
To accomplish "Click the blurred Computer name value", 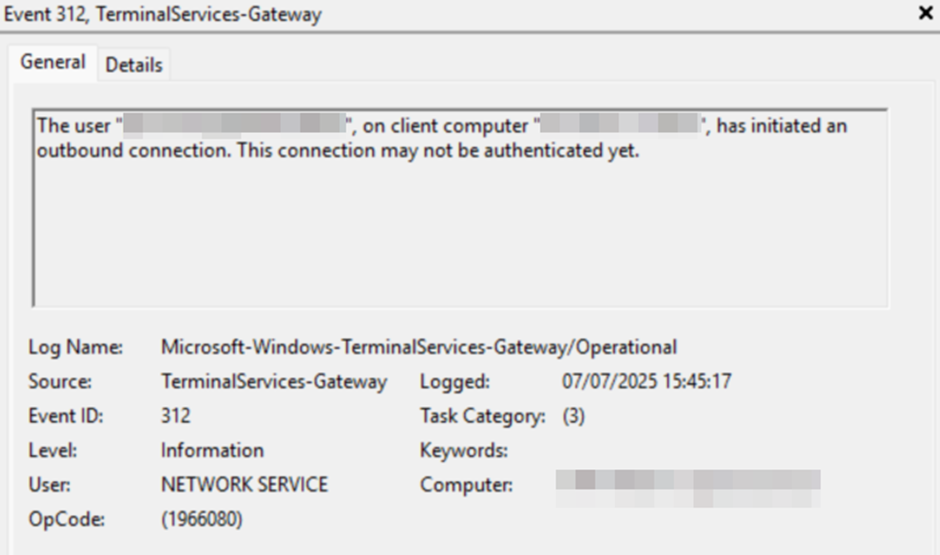I will [x=688, y=486].
